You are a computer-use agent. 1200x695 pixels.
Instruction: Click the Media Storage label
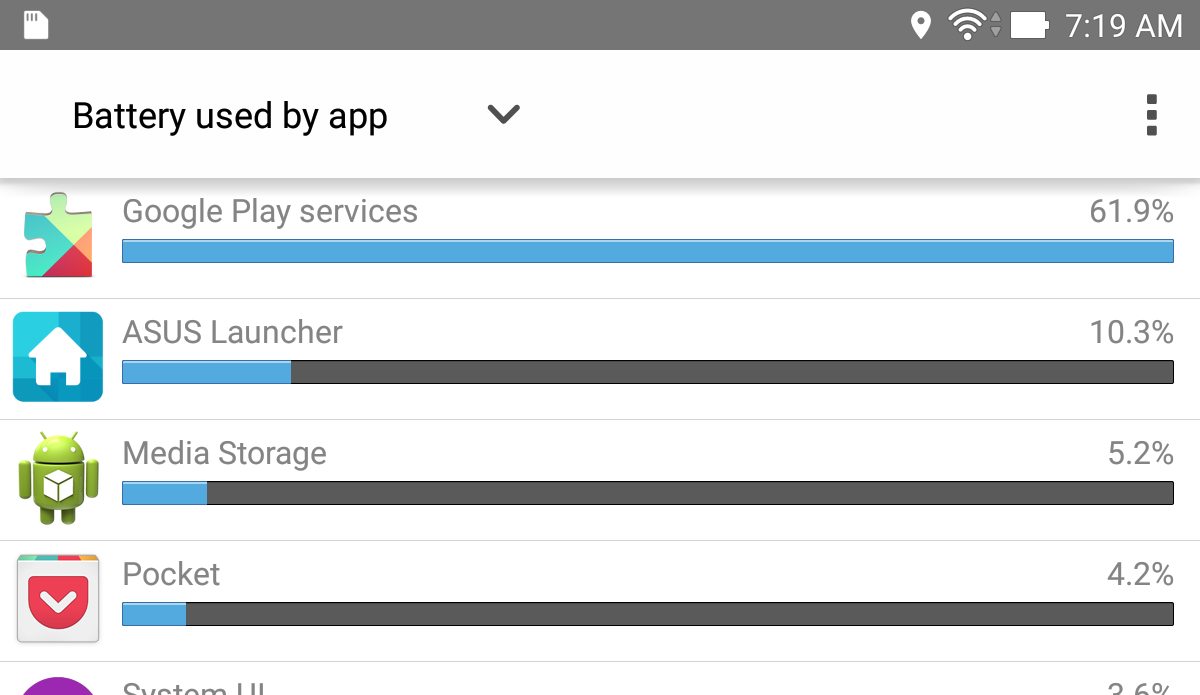coord(224,453)
